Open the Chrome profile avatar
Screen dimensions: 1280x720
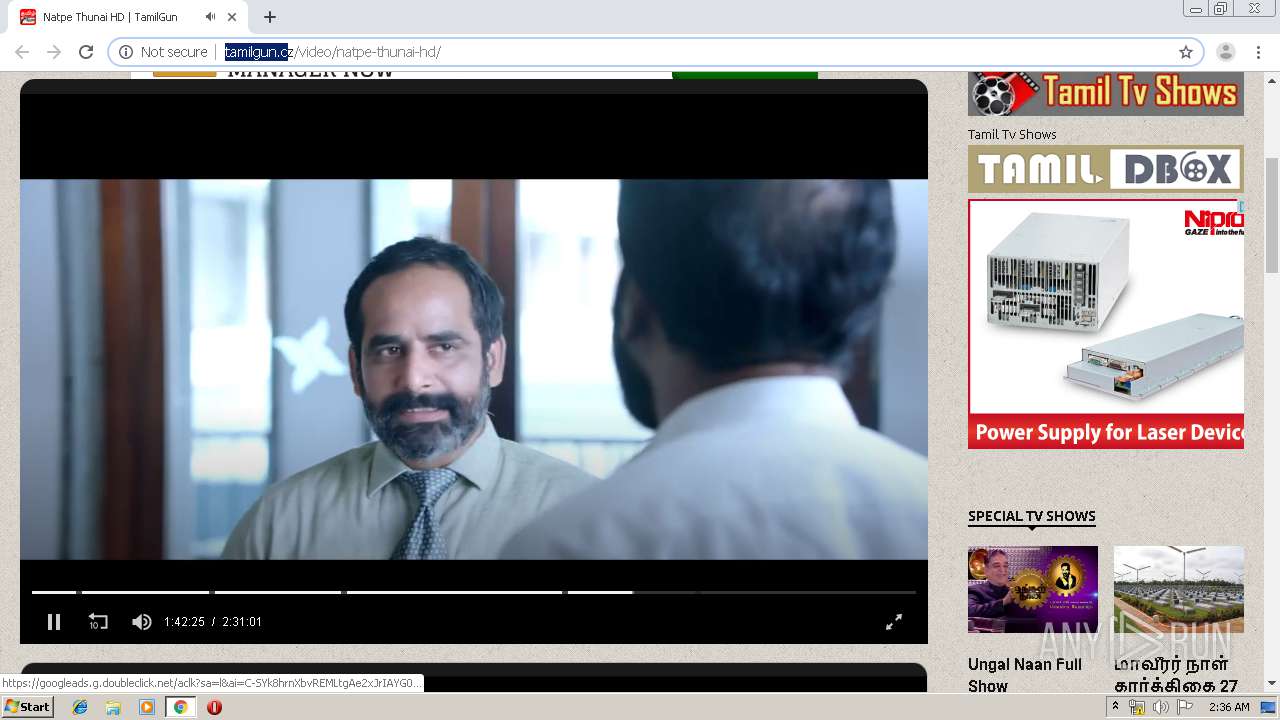click(x=1226, y=52)
